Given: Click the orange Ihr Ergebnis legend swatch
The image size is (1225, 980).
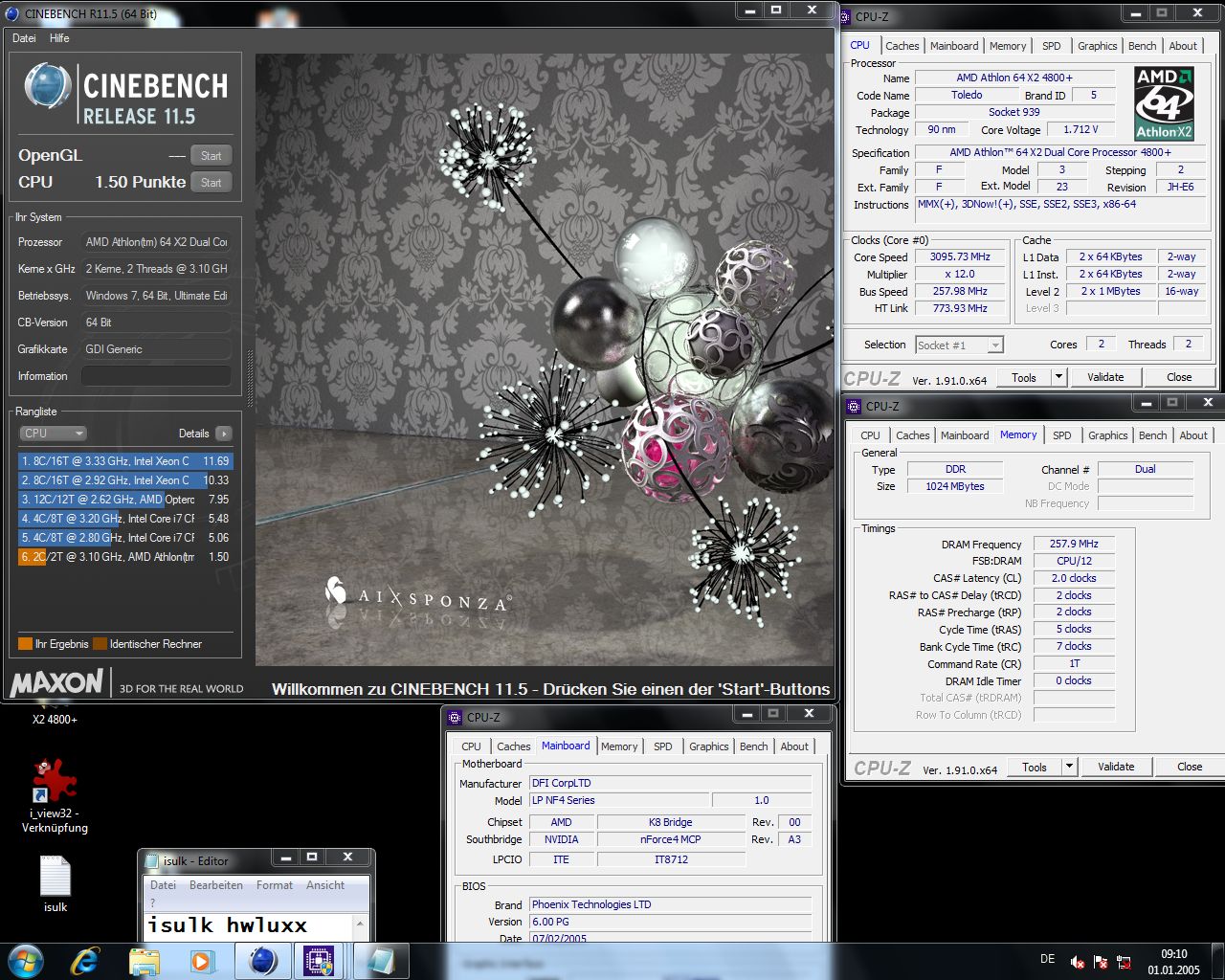Looking at the screenshot, I should click(25, 644).
